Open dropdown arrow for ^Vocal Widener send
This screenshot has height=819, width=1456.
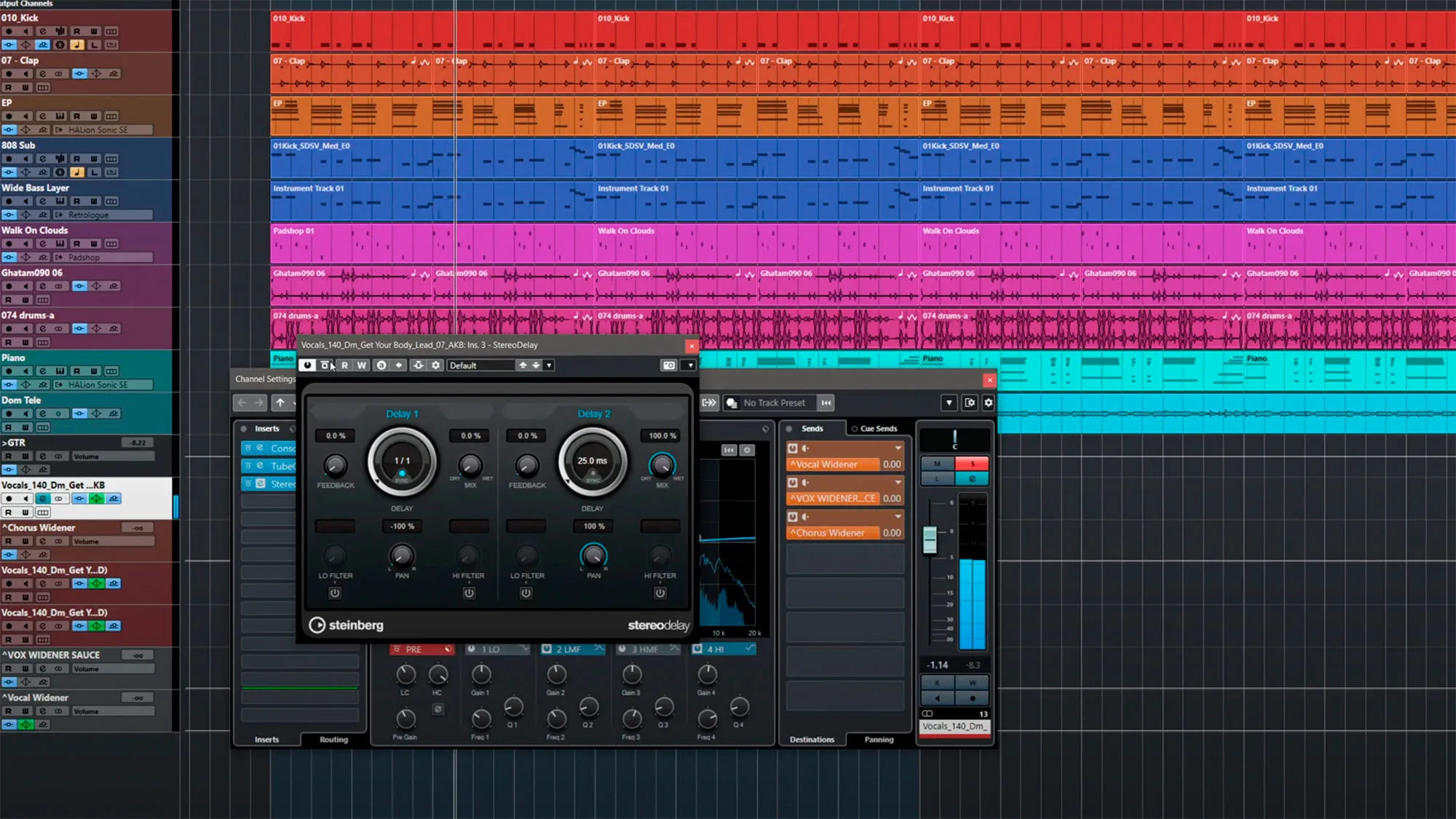click(x=898, y=448)
